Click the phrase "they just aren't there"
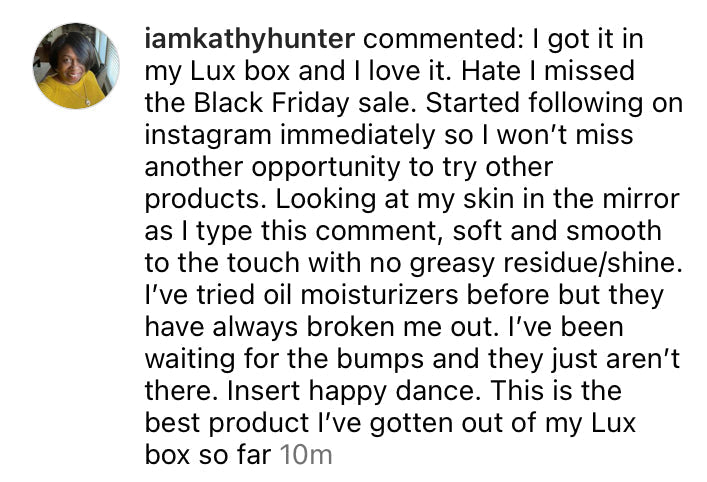 [540, 359]
